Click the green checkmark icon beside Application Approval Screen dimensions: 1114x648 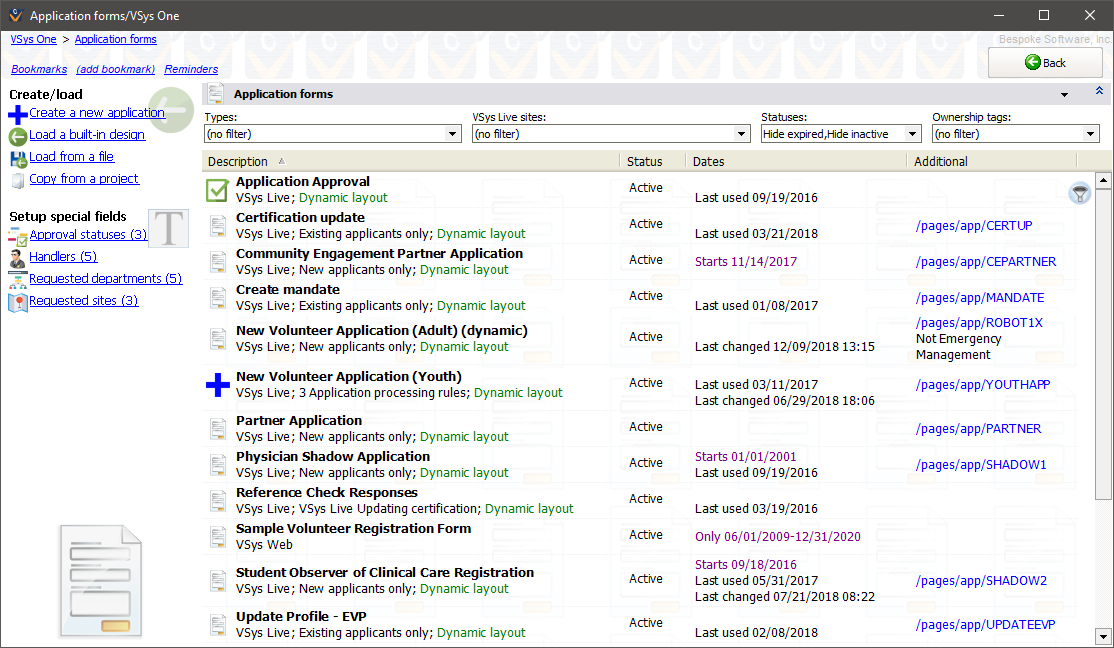217,189
